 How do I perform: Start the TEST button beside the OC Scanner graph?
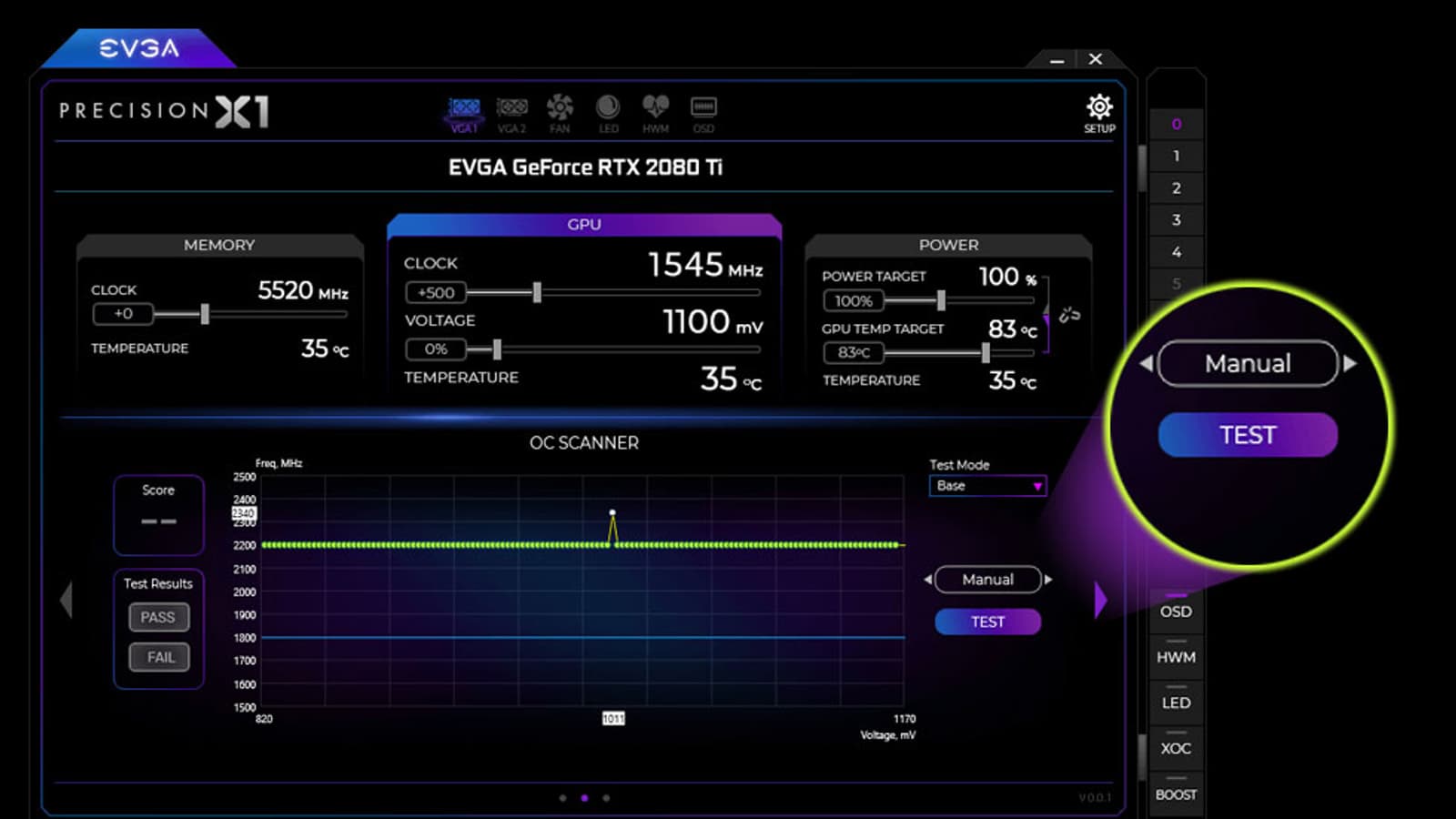pos(988,622)
